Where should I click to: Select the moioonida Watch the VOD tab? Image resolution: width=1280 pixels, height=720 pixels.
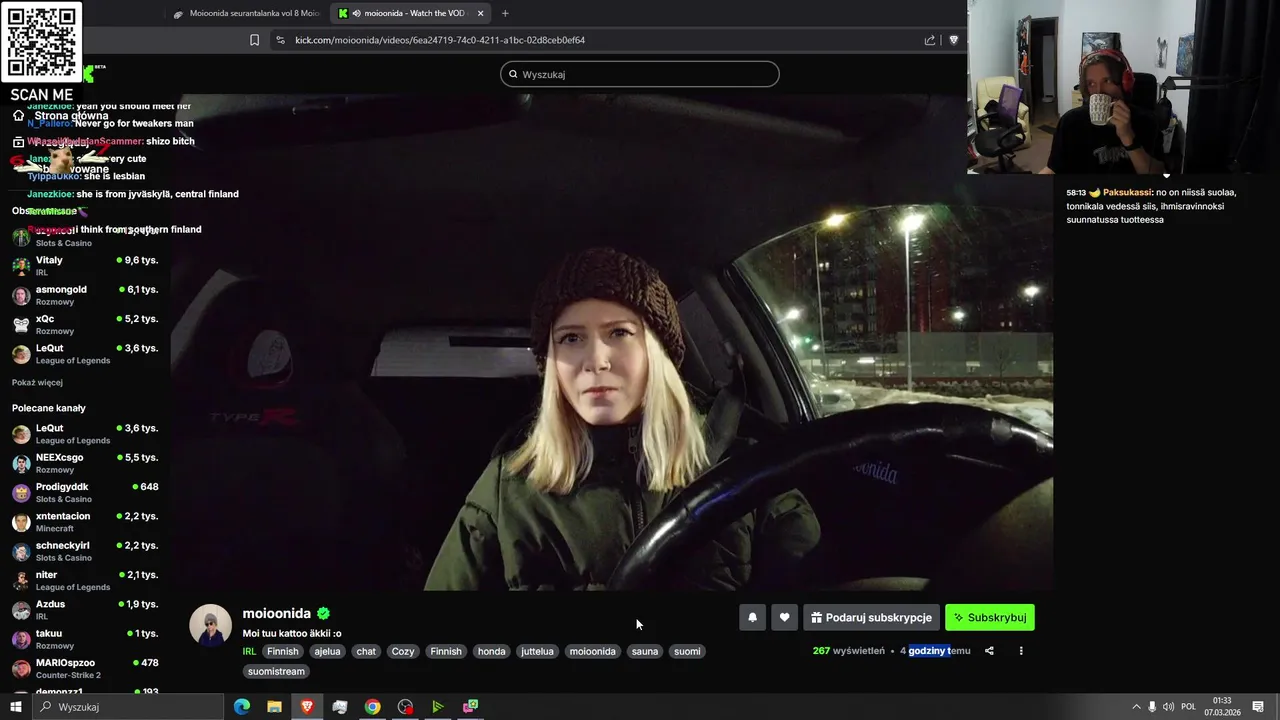click(x=410, y=13)
